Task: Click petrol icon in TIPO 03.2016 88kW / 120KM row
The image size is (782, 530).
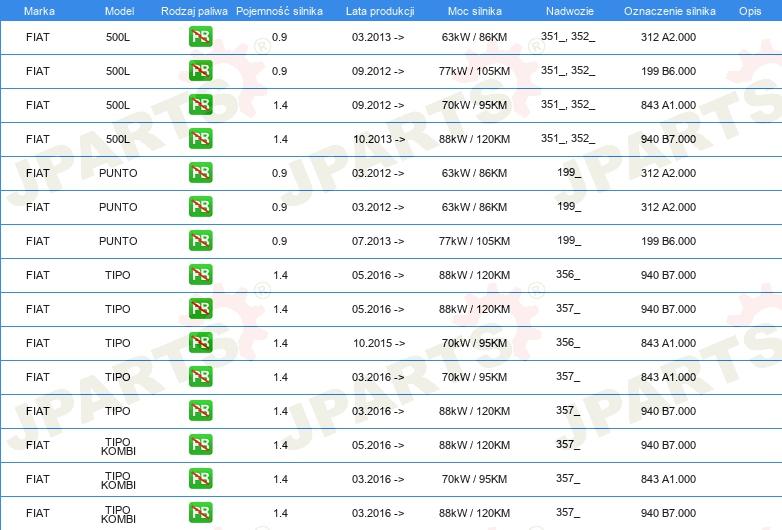Action: (x=200, y=411)
